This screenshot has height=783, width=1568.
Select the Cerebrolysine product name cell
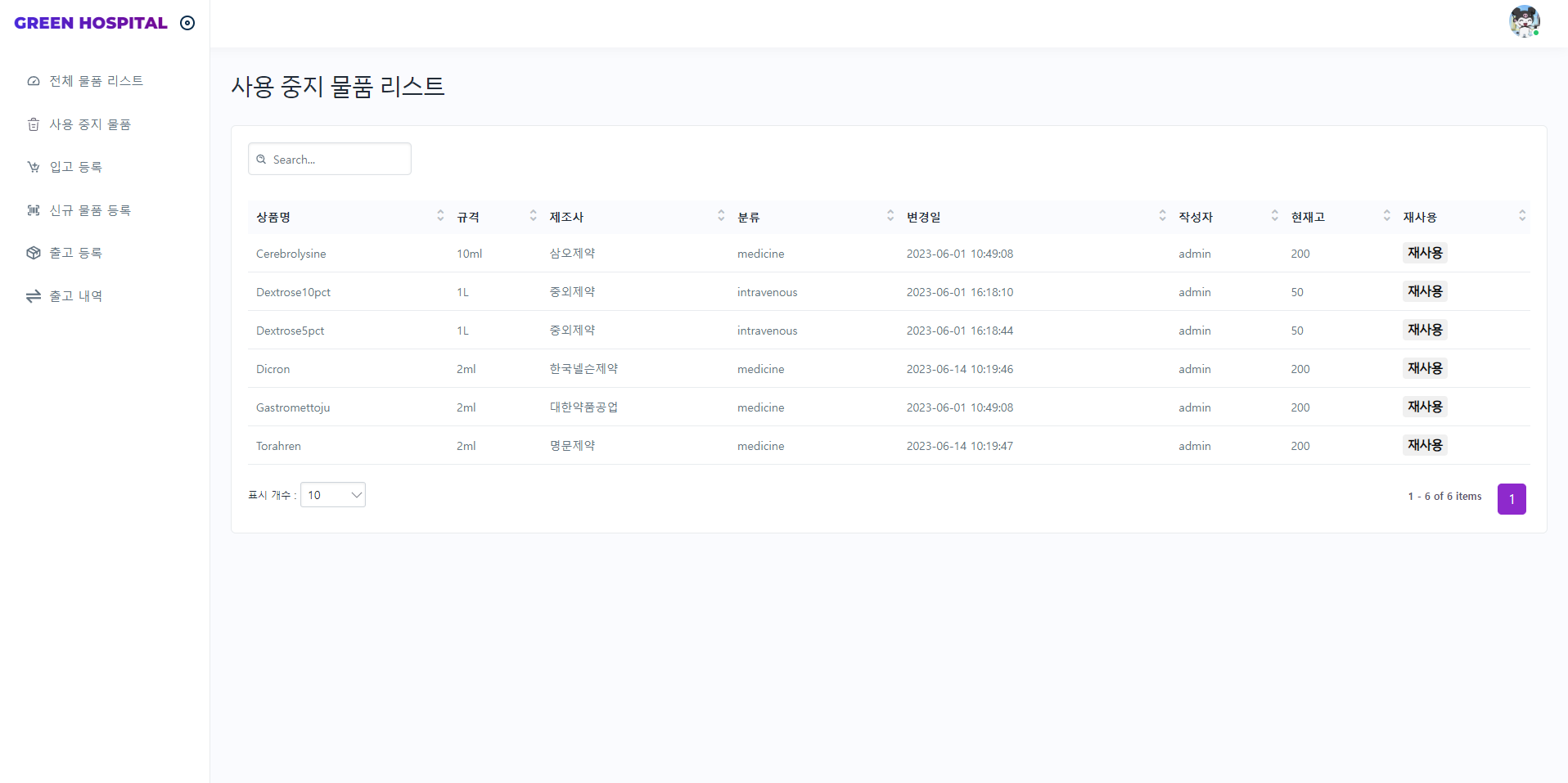(291, 254)
